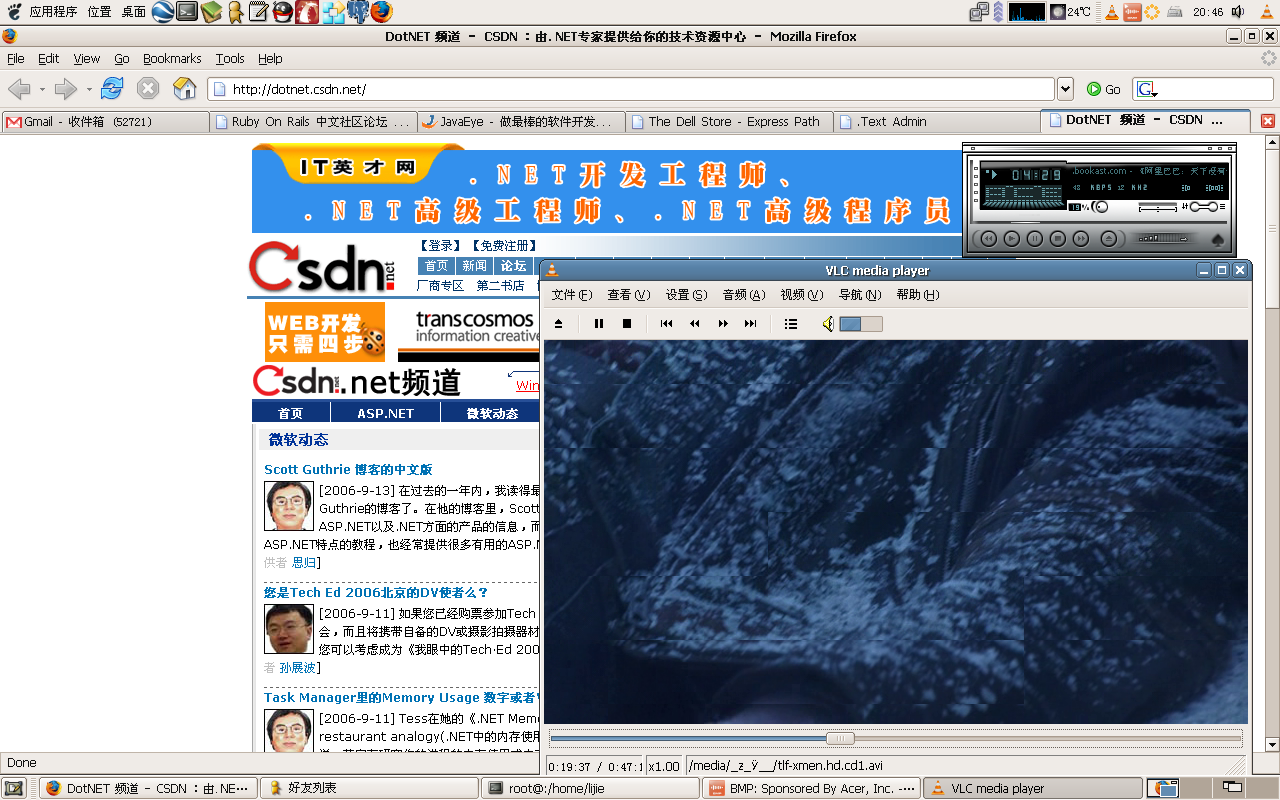Open Back history dropdown arrow

[42, 89]
